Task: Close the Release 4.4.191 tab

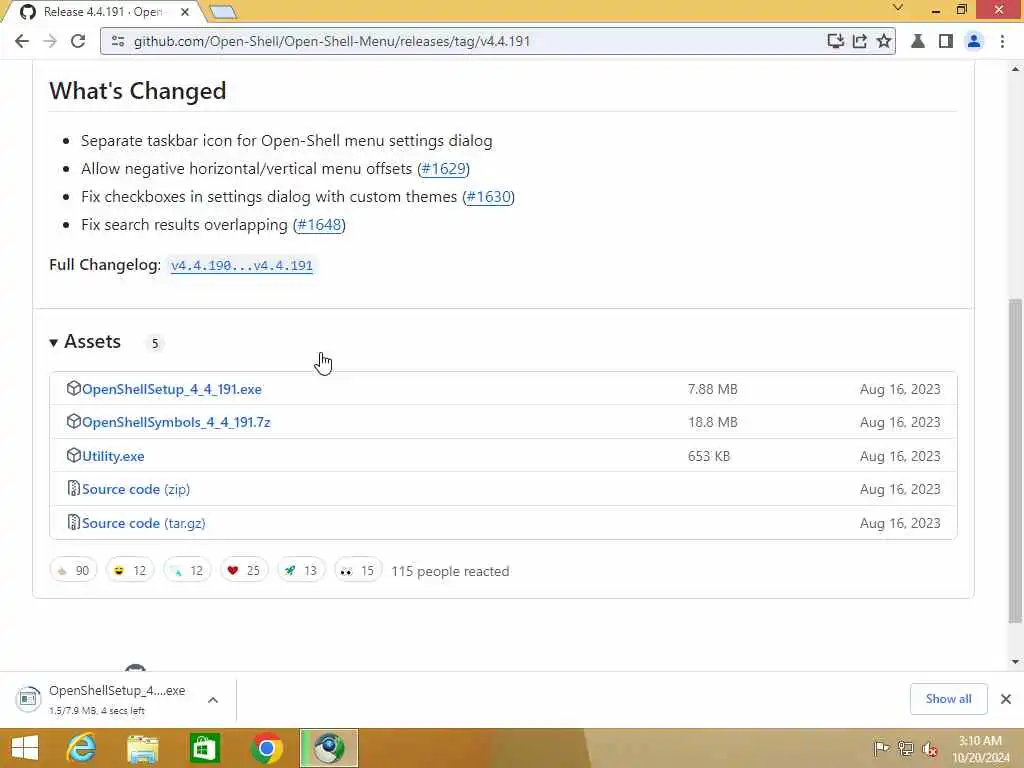Action: [x=185, y=12]
